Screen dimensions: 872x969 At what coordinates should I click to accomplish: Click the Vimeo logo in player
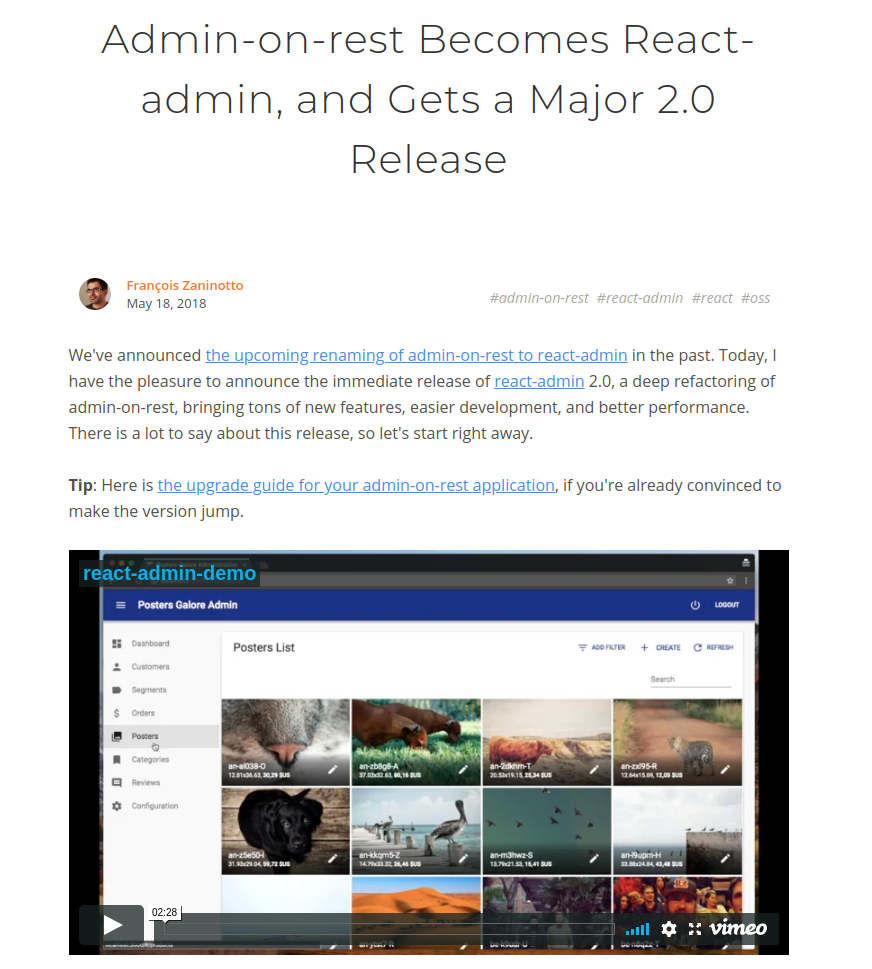738,928
